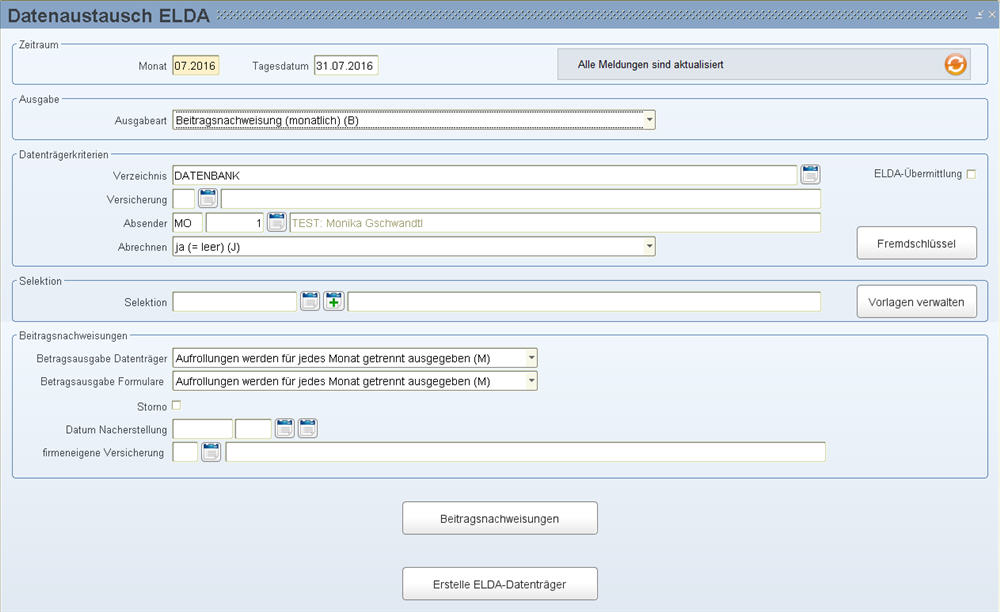
Task: Click 'TEST: Monika Gschwandtl' Absender name
Action: 357,223
